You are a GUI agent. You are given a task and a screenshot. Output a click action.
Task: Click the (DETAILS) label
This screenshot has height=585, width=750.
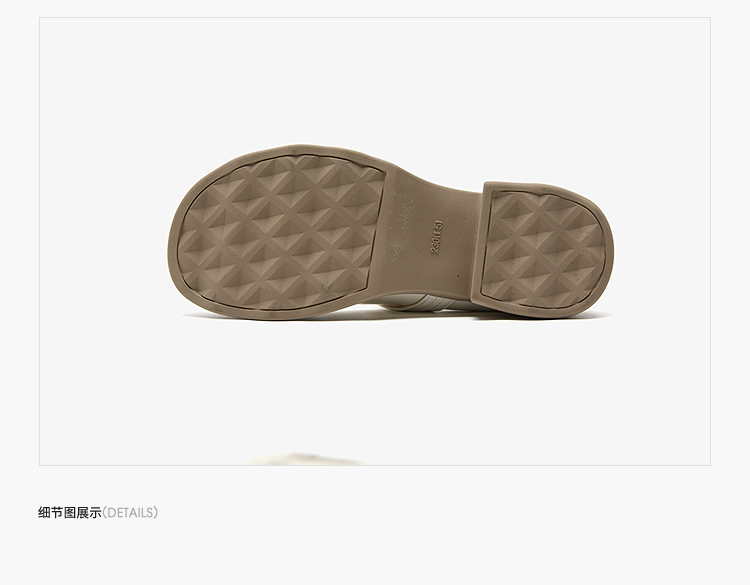[130, 513]
